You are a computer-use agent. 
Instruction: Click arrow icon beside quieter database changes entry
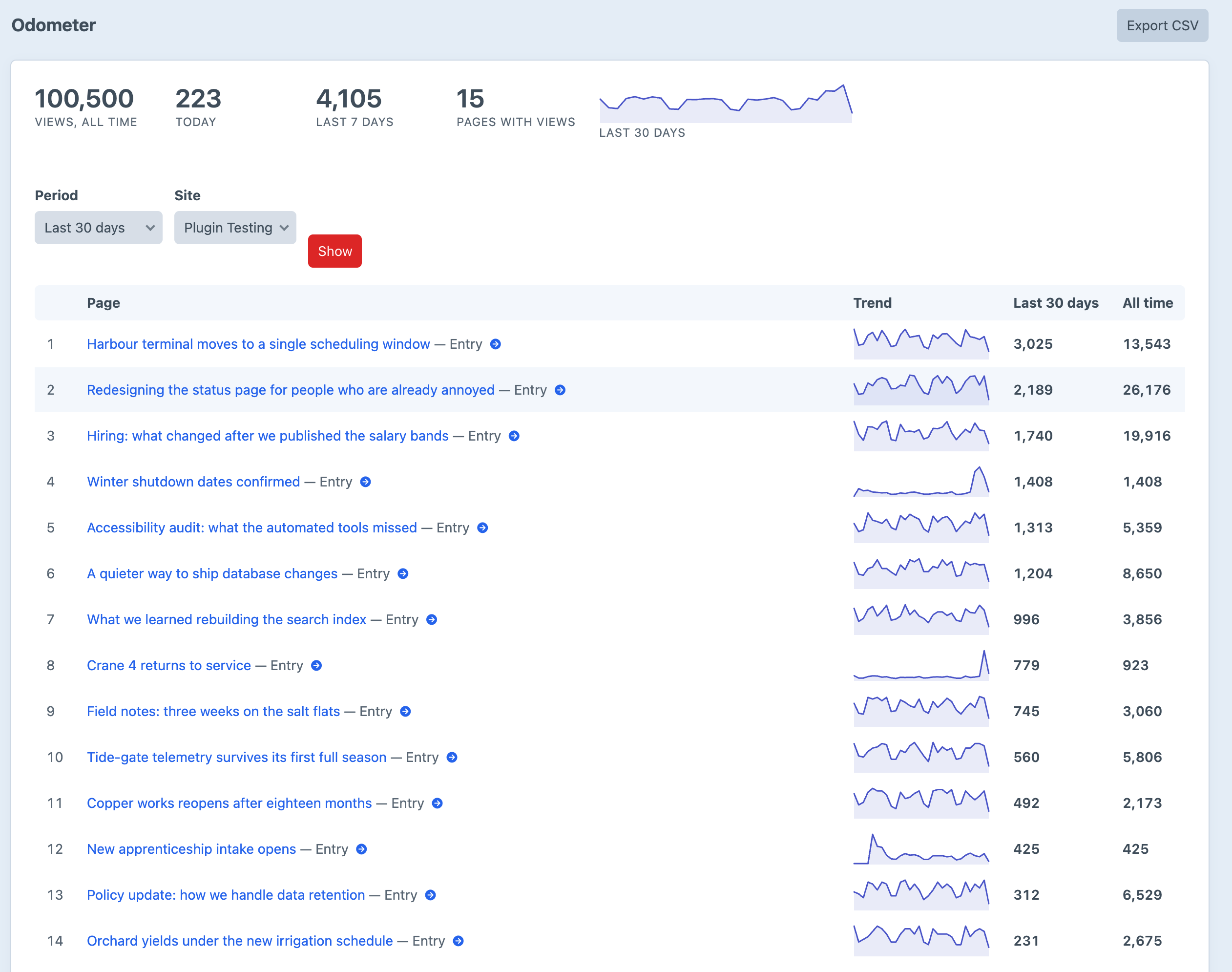403,573
